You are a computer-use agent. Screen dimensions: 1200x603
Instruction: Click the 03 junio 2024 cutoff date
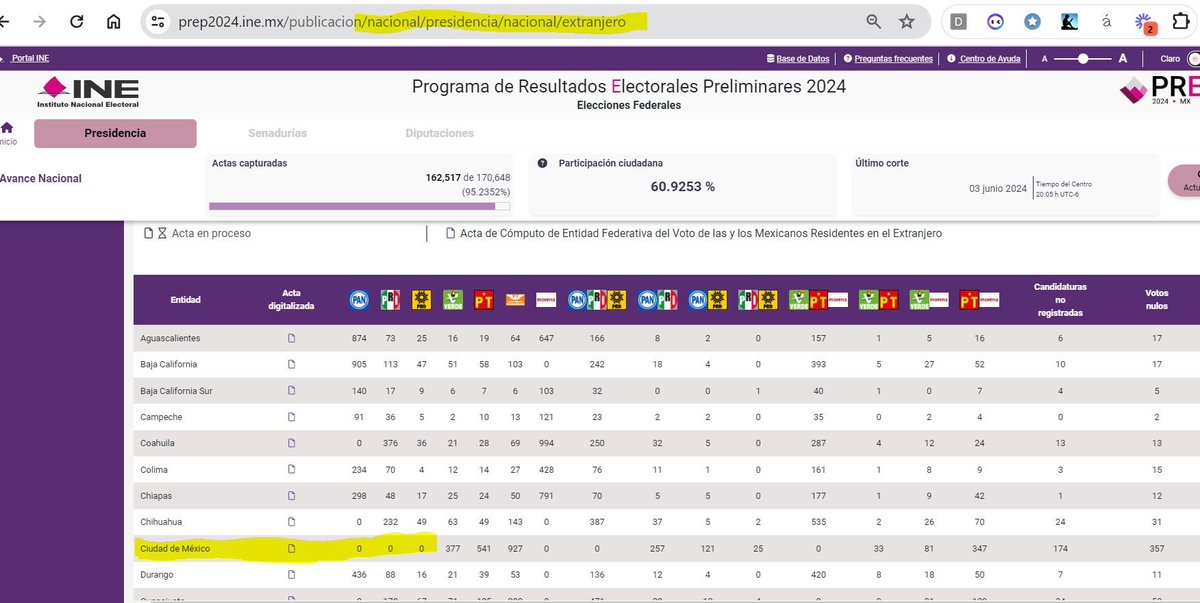click(998, 188)
